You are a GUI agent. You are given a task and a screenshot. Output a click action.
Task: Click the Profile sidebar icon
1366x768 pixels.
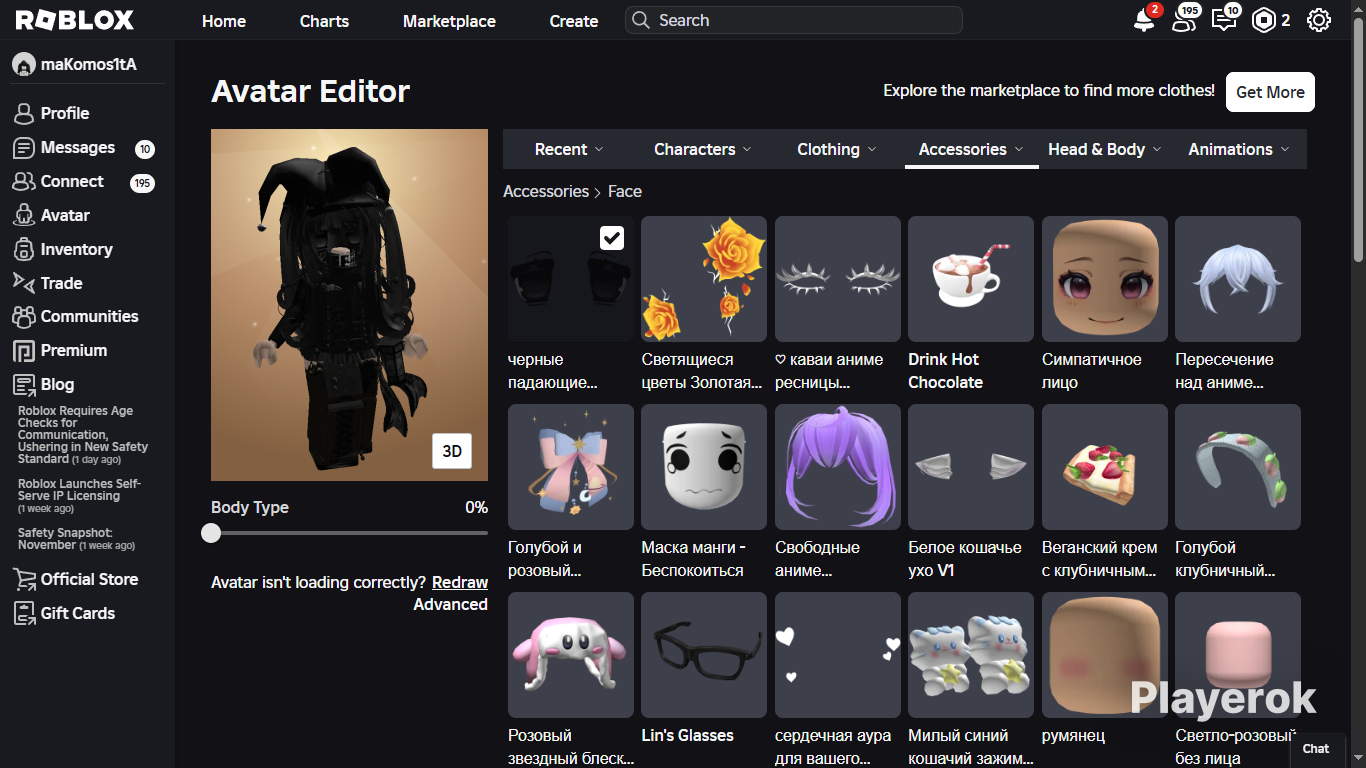24,113
